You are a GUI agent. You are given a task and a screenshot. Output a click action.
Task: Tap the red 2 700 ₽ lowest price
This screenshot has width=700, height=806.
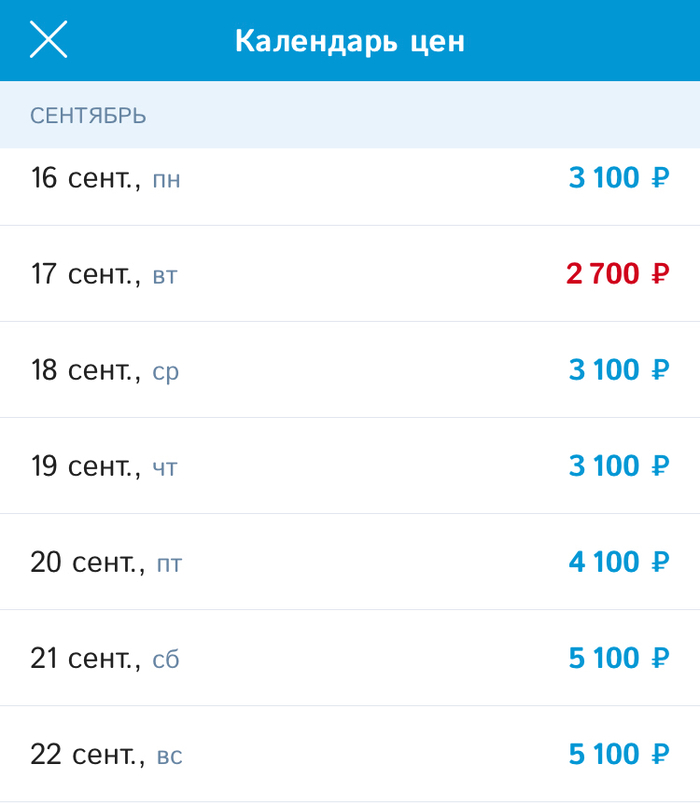(617, 274)
